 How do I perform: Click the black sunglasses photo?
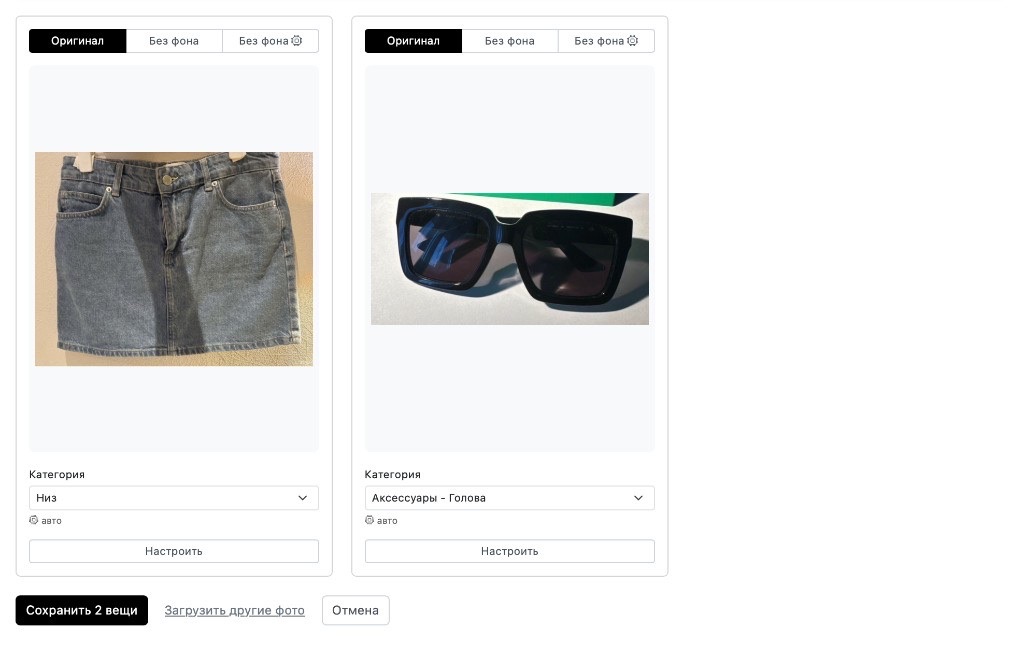(509, 259)
